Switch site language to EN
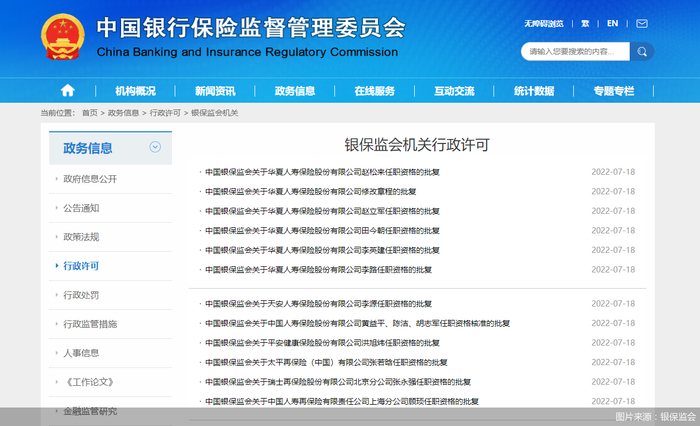 click(612, 23)
